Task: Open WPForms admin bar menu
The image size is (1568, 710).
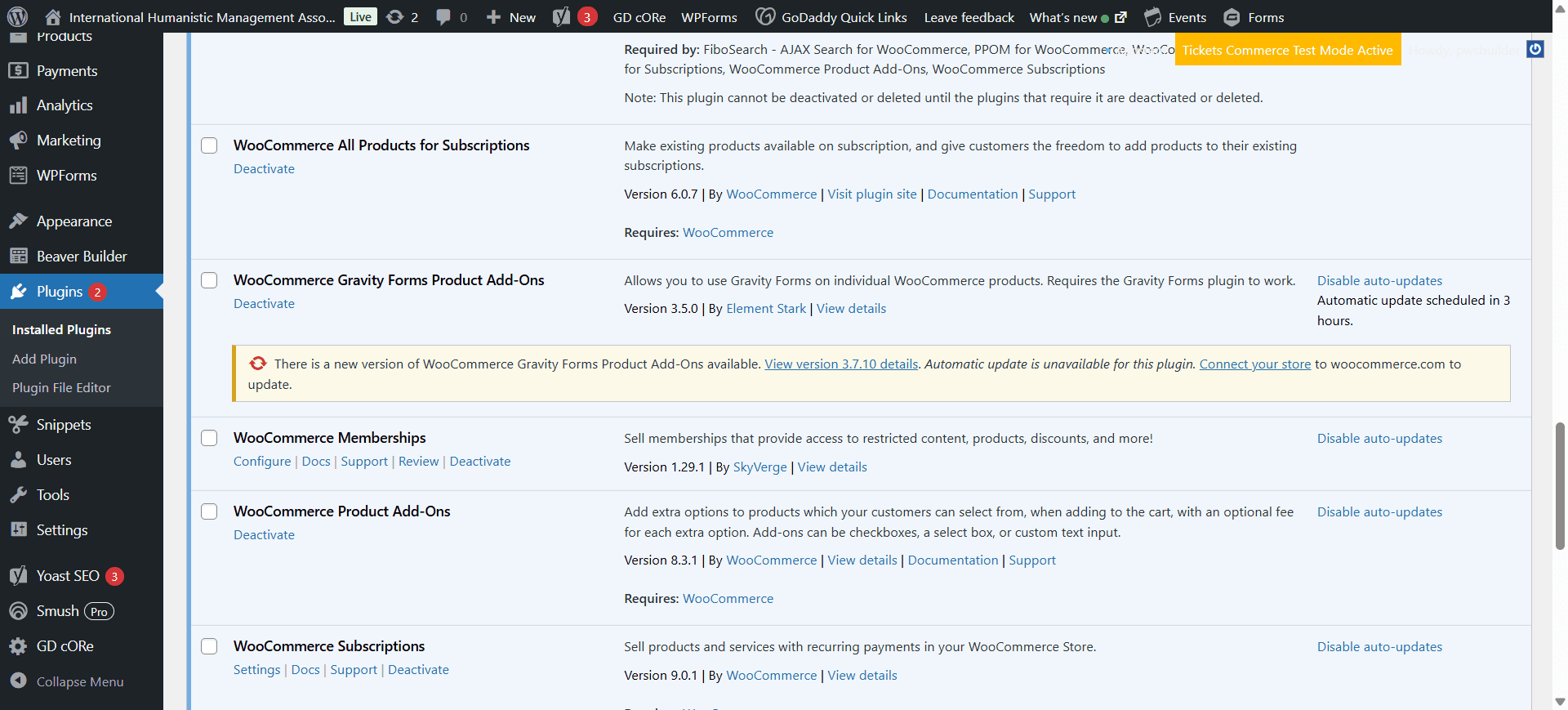Action: [x=709, y=17]
